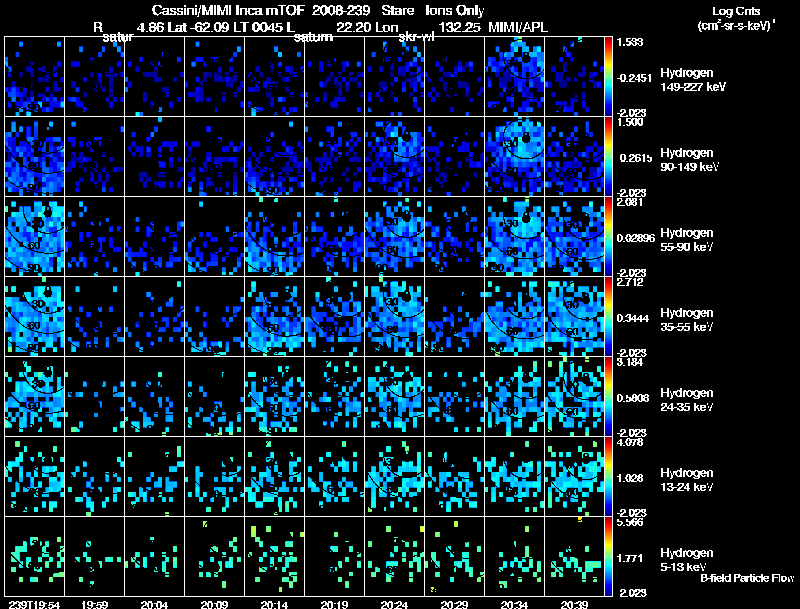Click the 2008-239 date in title
Screen dimensions: 800x609
coord(341,11)
